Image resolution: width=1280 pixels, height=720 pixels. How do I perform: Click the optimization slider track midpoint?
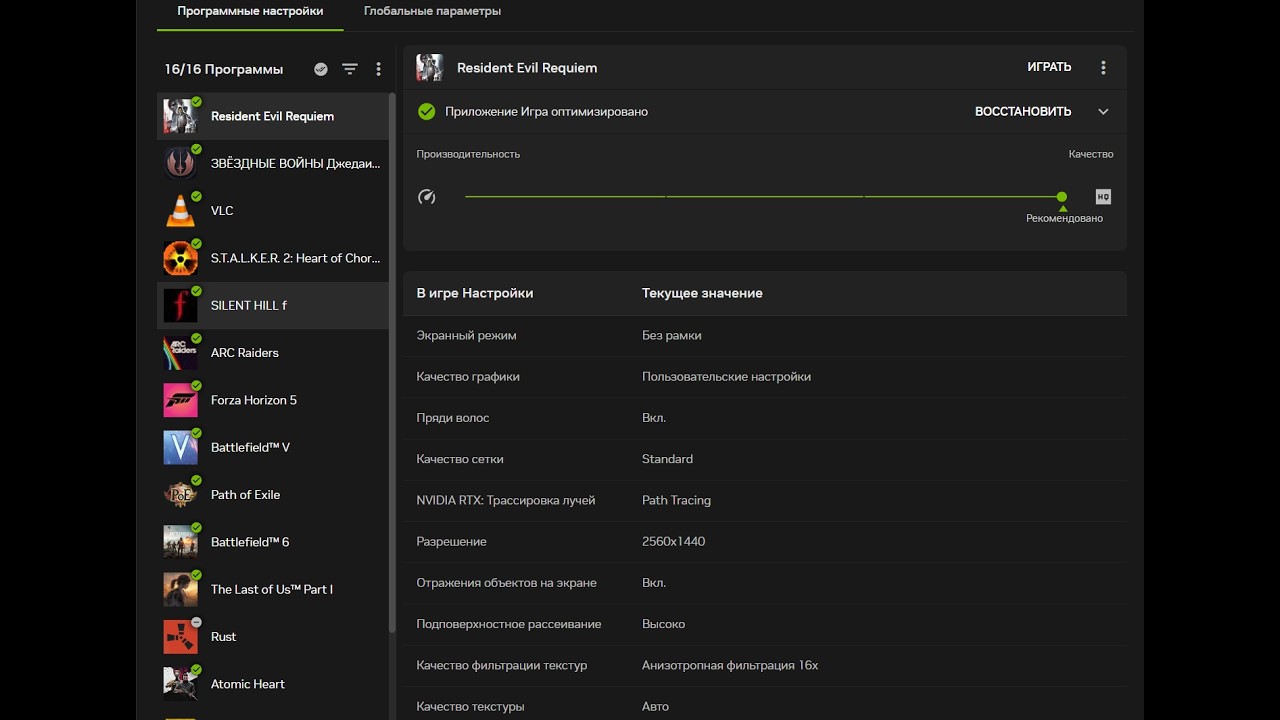pyautogui.click(x=764, y=197)
